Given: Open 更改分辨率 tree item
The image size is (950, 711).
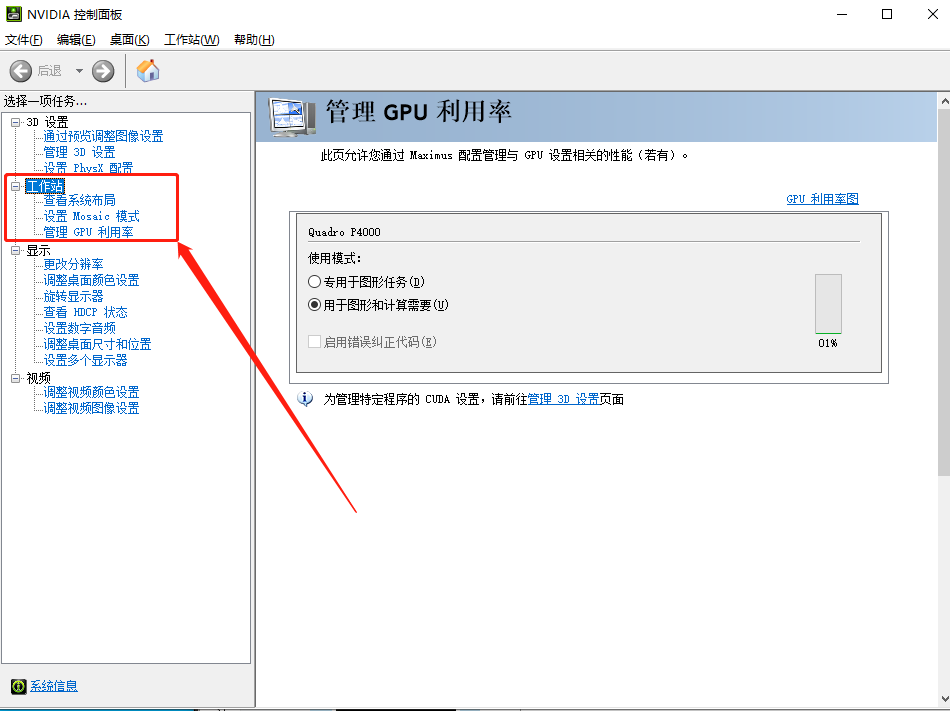Looking at the screenshot, I should coord(73,264).
